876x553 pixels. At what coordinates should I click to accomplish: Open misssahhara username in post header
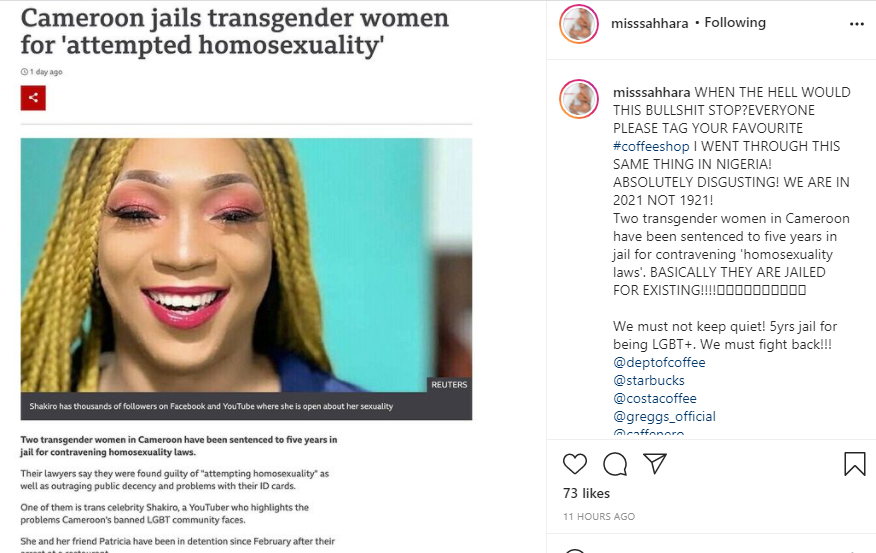pos(649,23)
